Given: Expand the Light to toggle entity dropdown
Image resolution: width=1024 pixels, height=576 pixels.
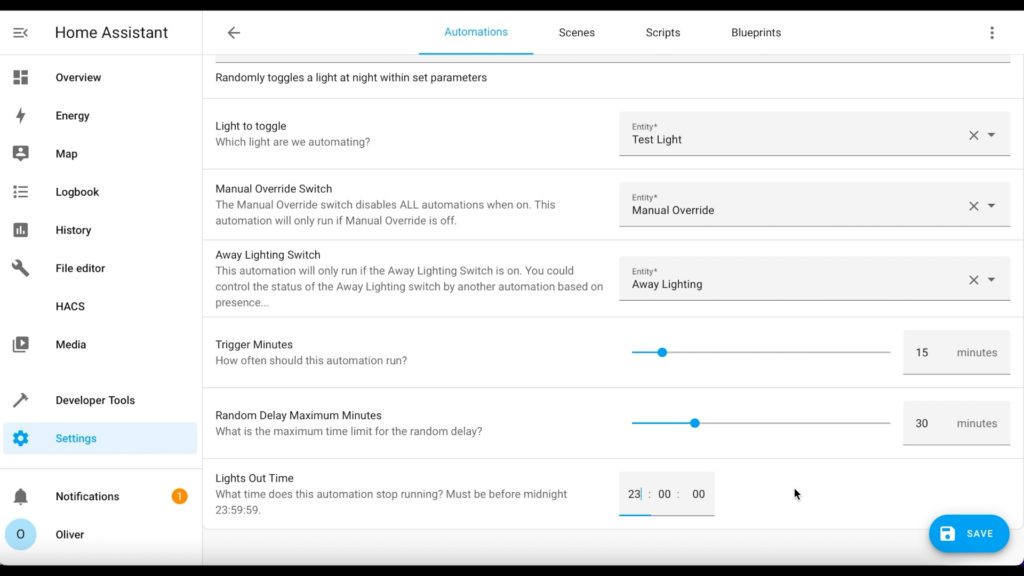Looking at the screenshot, I should pyautogui.click(x=991, y=135).
